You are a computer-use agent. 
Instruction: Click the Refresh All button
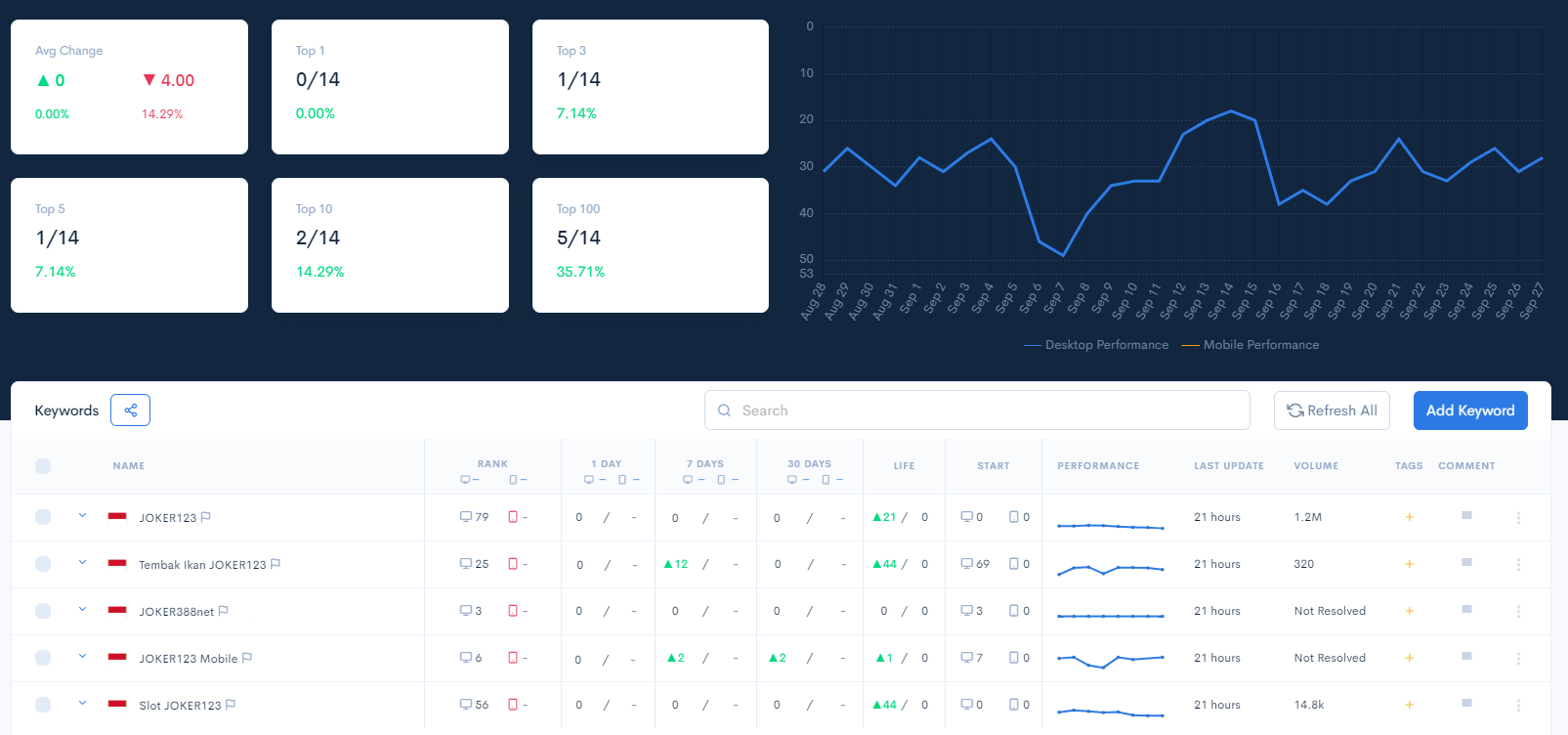1333,411
